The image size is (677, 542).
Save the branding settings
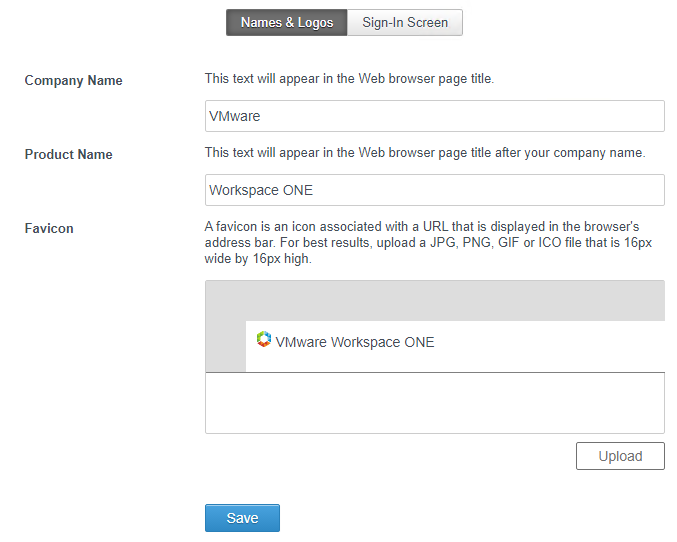click(242, 518)
